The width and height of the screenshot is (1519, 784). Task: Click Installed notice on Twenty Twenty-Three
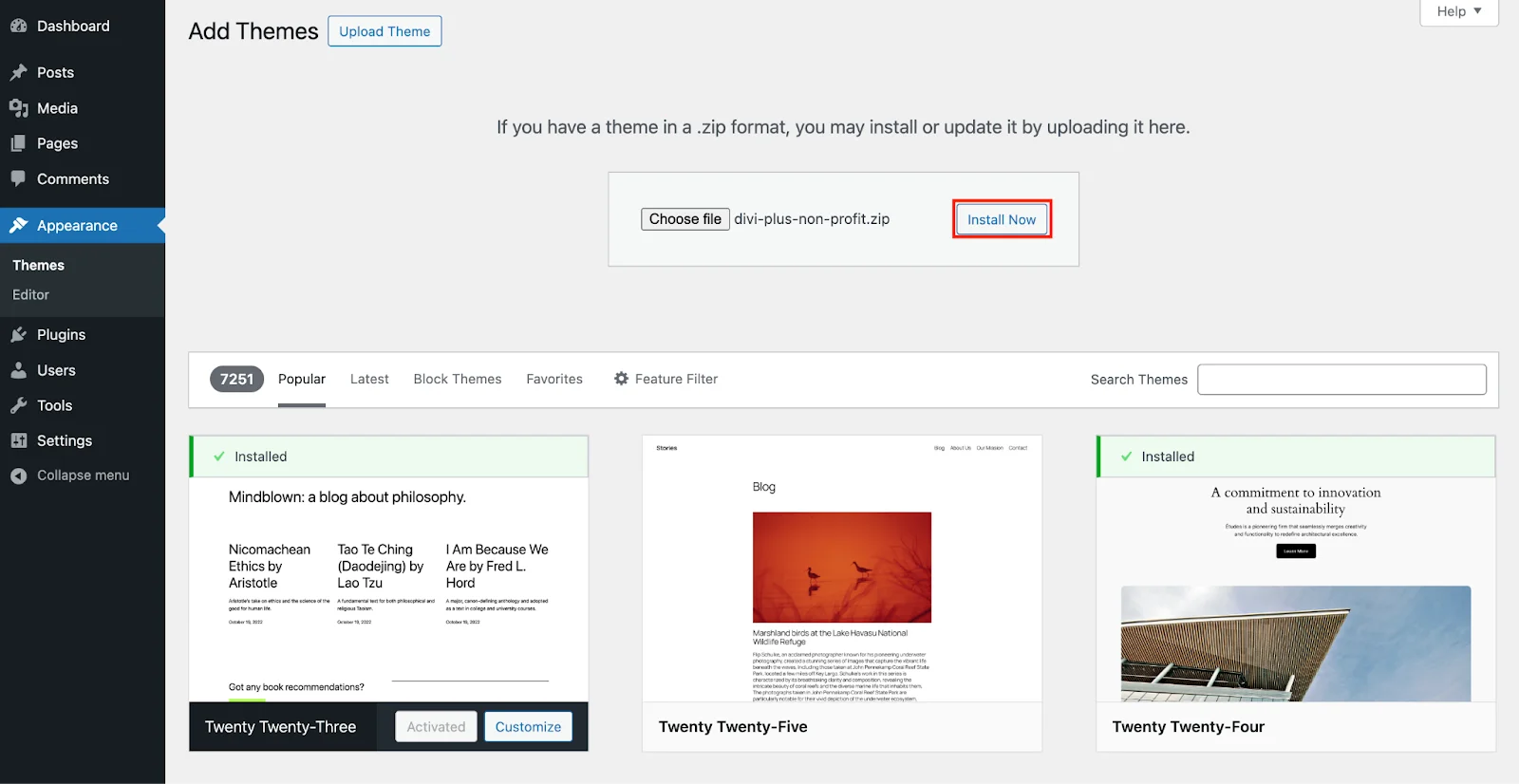pos(388,457)
